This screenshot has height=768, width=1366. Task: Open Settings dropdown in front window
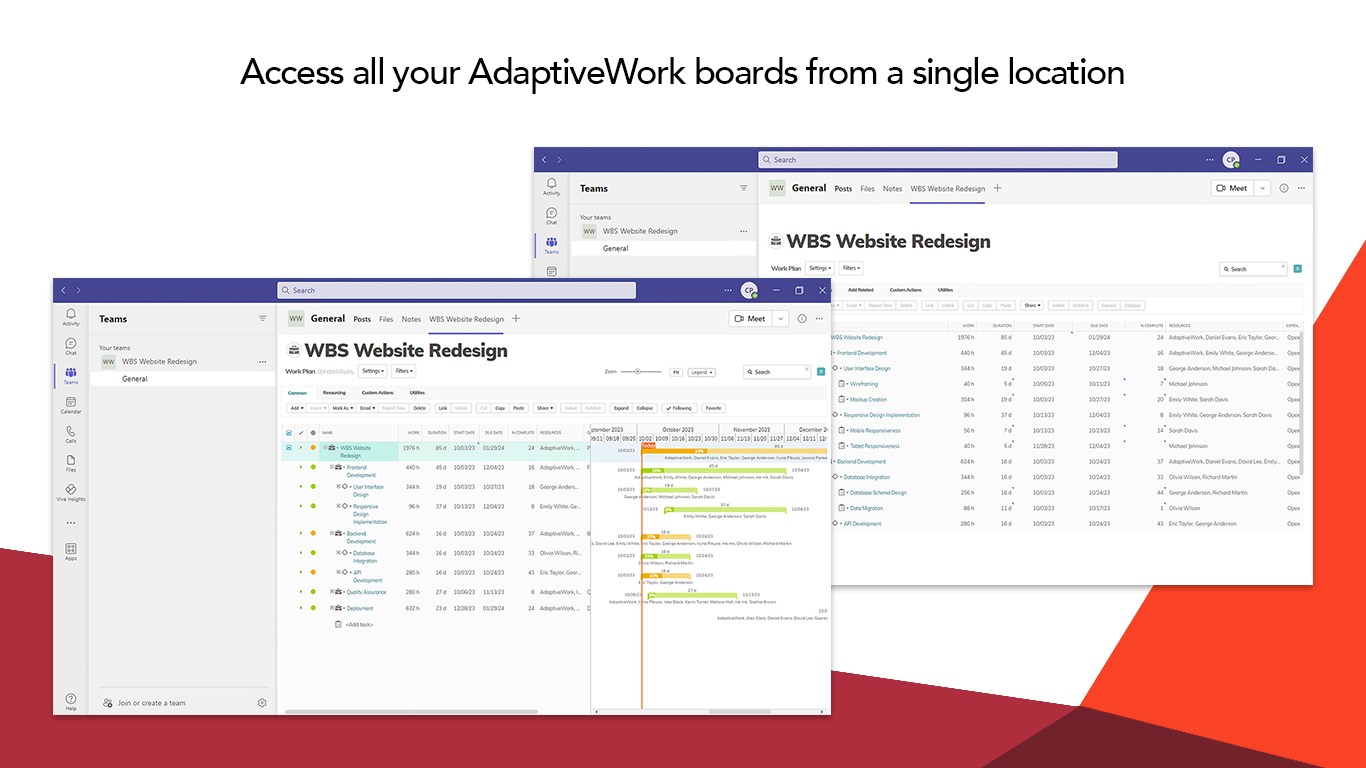point(373,371)
